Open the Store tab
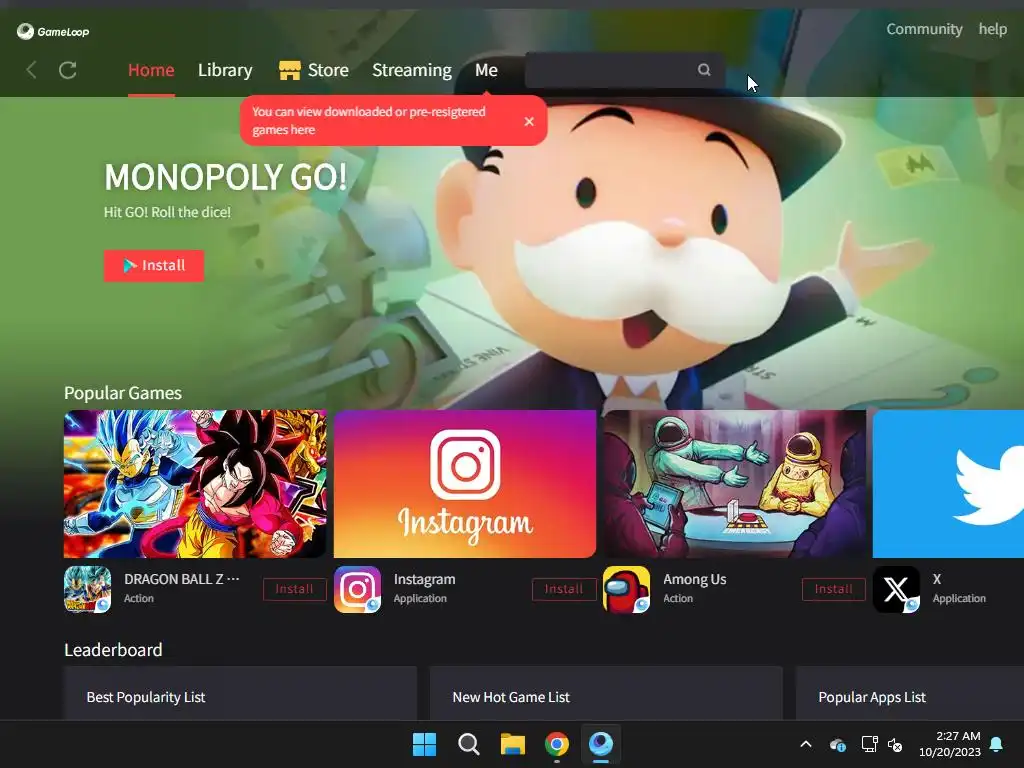Viewport: 1024px width, 768px height. (328, 70)
